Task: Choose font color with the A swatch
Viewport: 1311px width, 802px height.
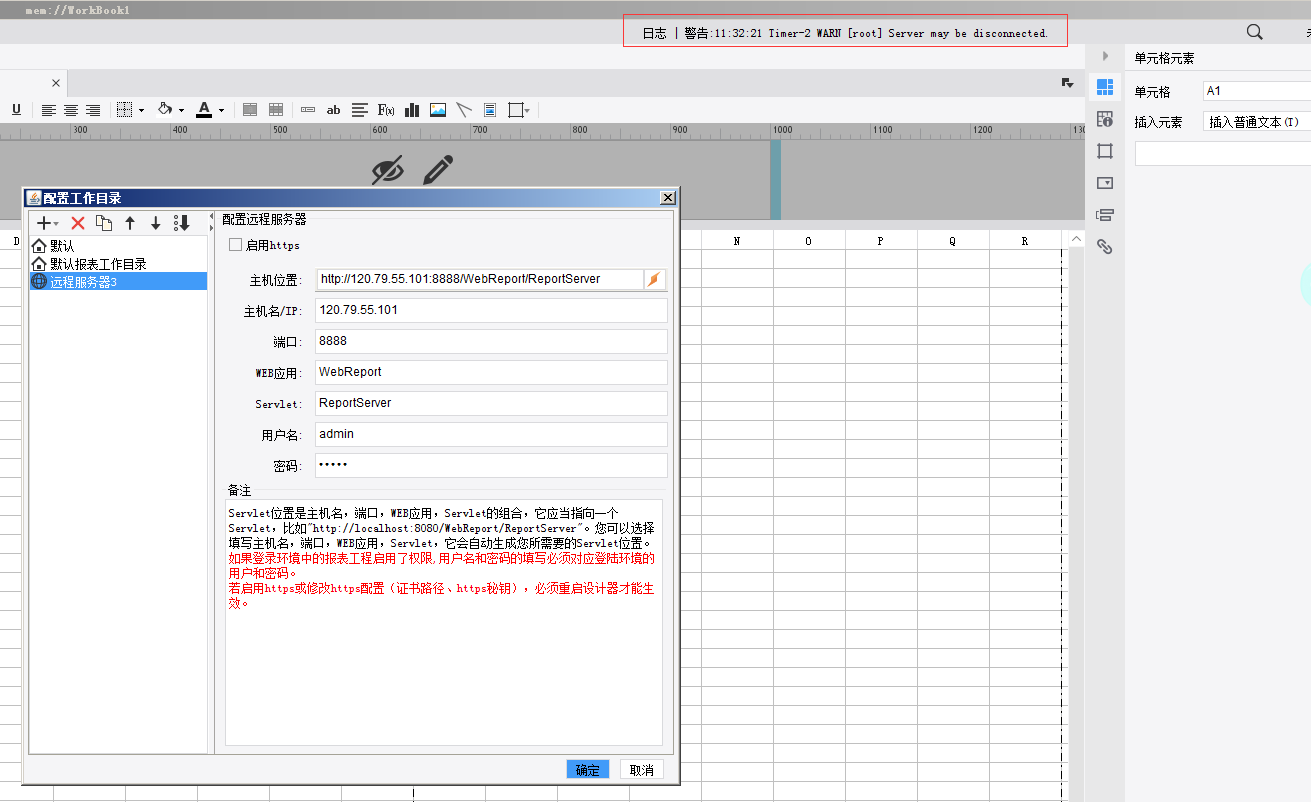Action: pyautogui.click(x=204, y=110)
